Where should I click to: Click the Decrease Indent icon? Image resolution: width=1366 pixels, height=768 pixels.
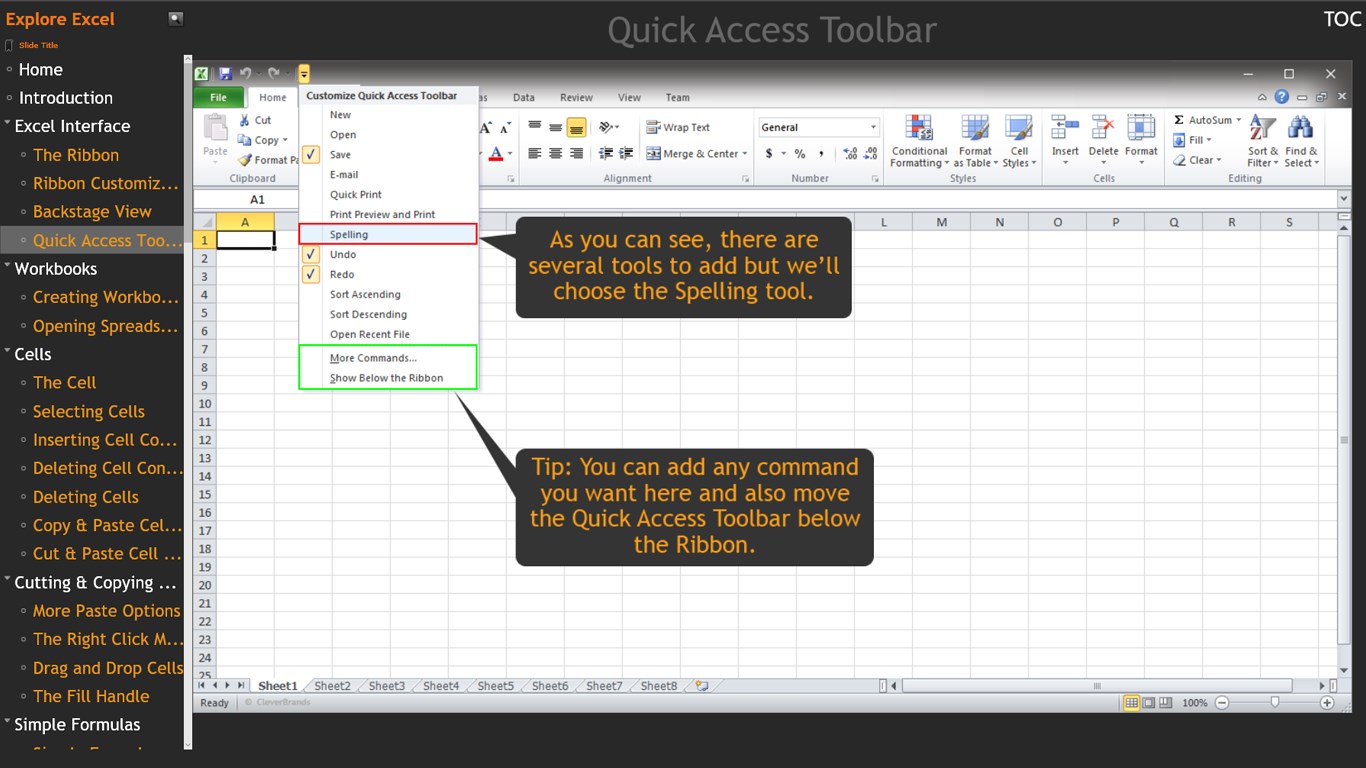[x=606, y=153]
